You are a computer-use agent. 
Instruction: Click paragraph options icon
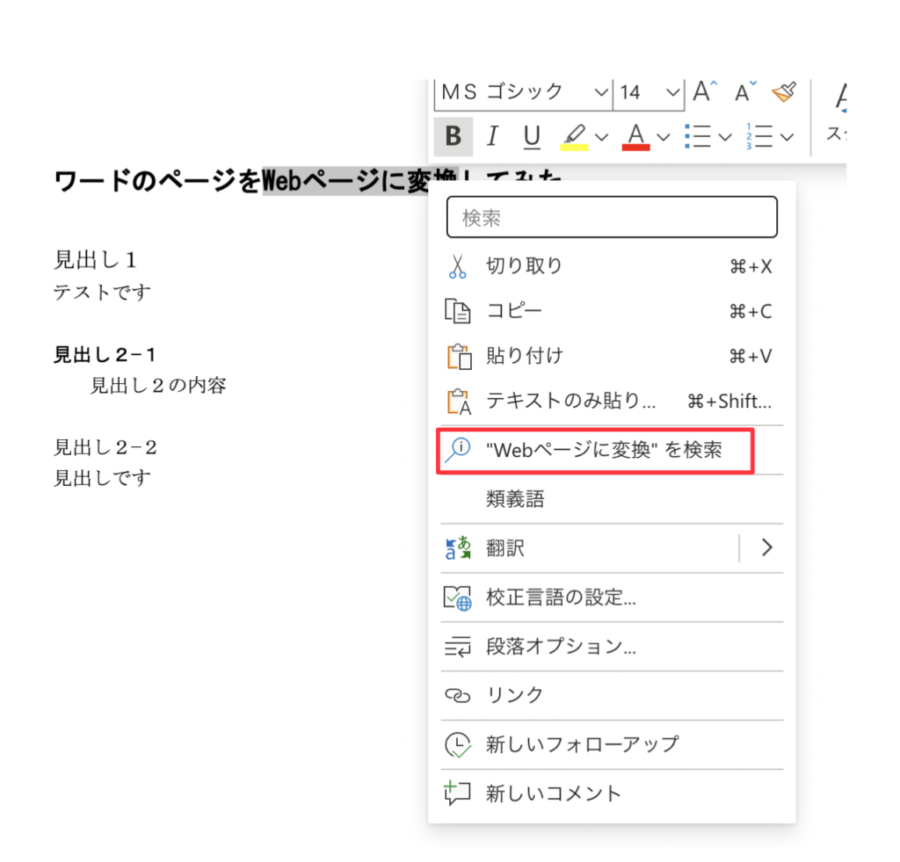tap(457, 647)
